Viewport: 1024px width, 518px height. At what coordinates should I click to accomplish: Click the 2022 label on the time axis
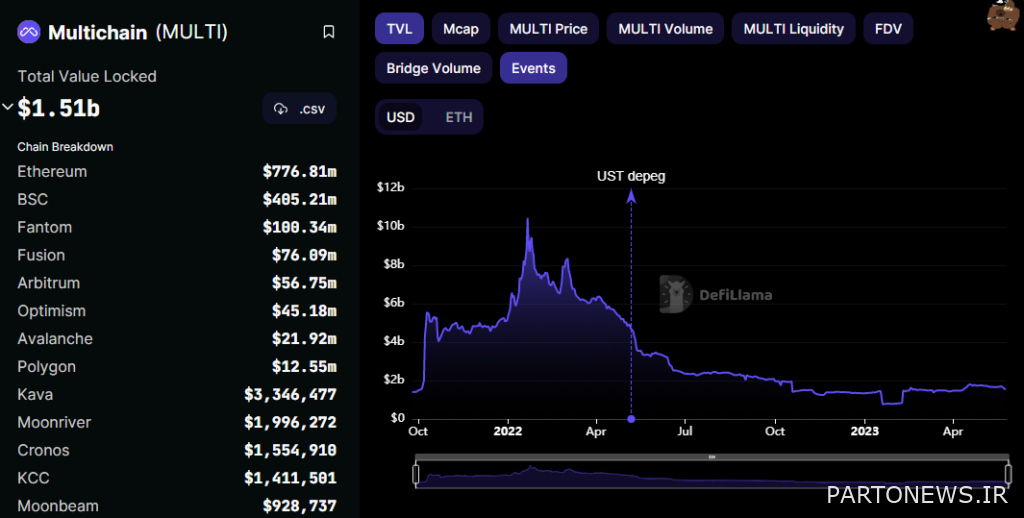[x=508, y=432]
